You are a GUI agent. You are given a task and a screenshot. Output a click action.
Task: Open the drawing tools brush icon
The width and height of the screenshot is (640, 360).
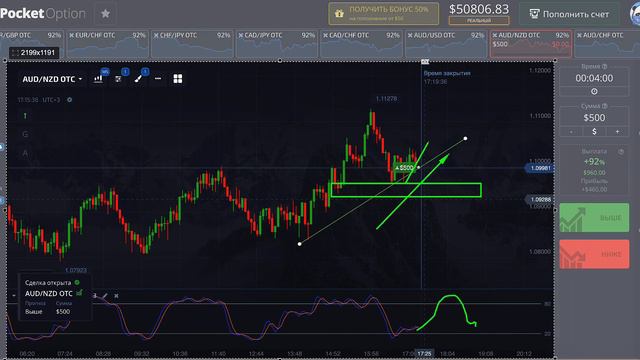(138, 79)
